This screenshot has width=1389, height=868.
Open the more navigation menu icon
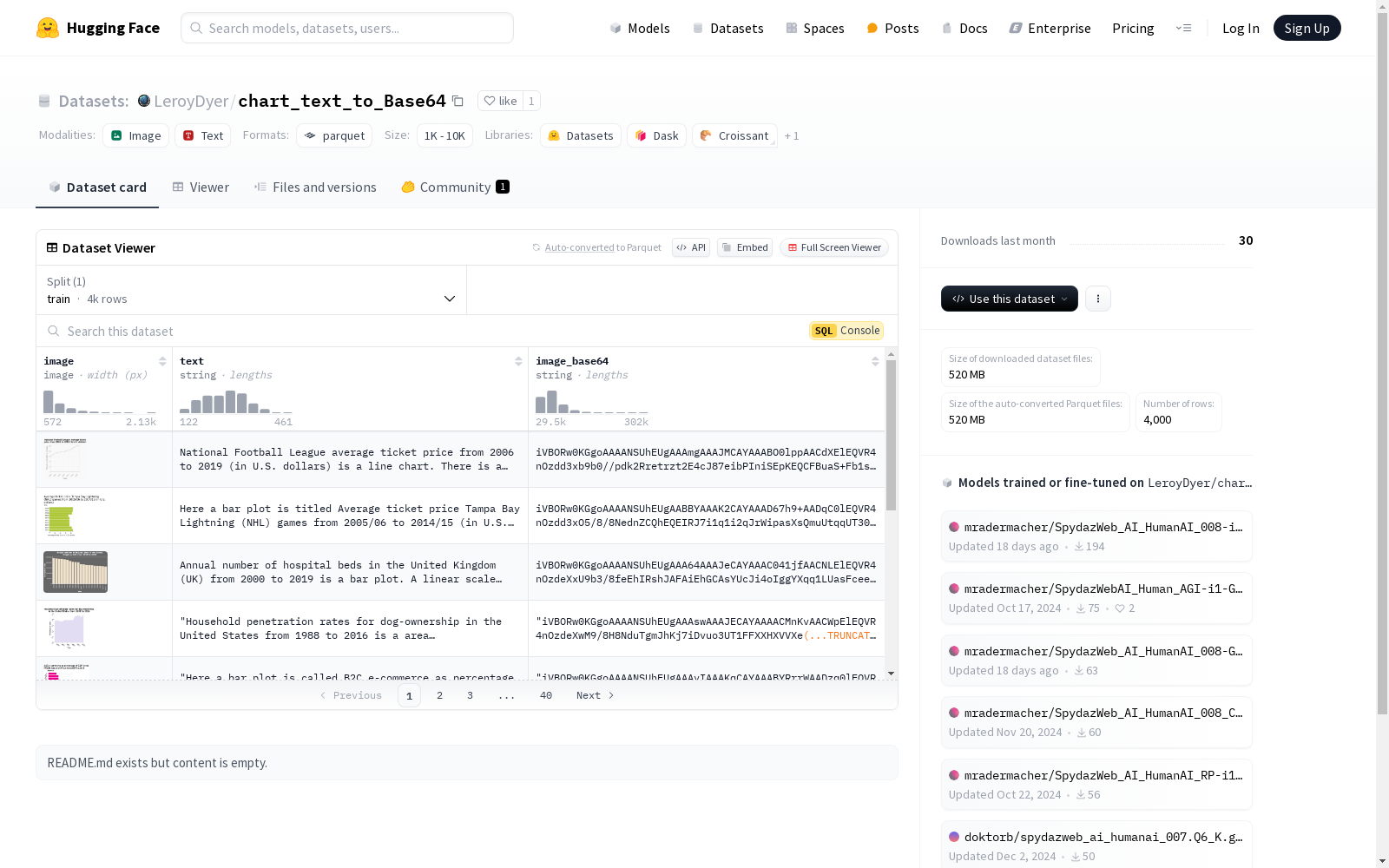(1183, 28)
